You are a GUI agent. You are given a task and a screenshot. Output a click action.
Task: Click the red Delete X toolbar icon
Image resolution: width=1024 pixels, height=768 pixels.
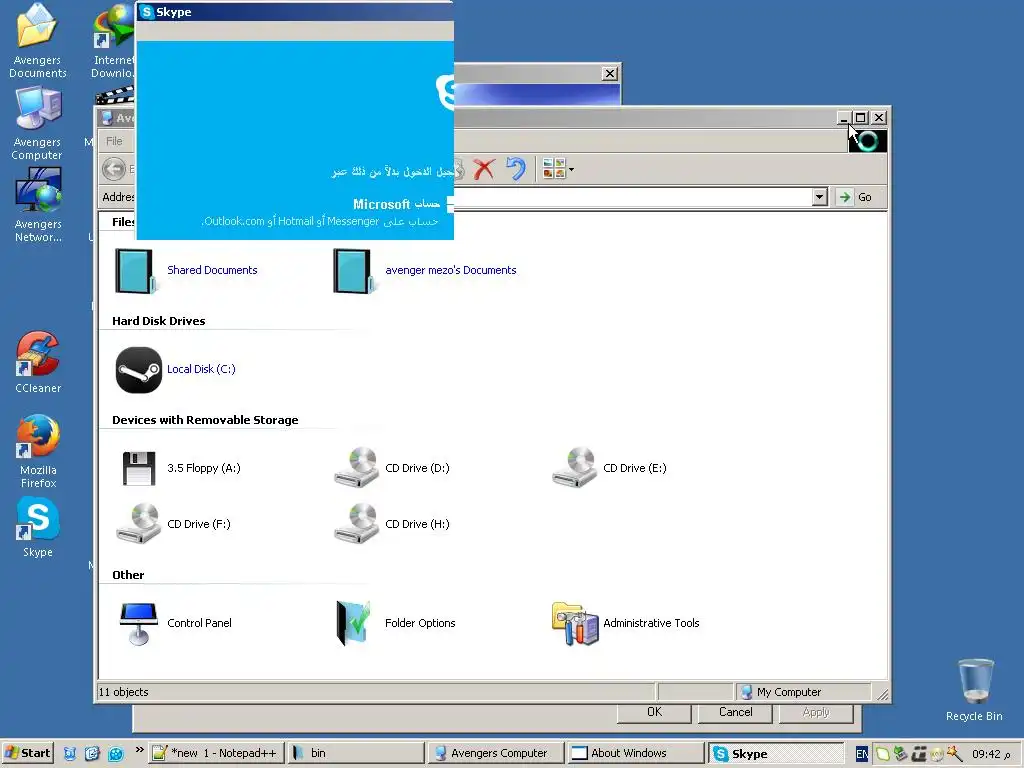tap(484, 170)
